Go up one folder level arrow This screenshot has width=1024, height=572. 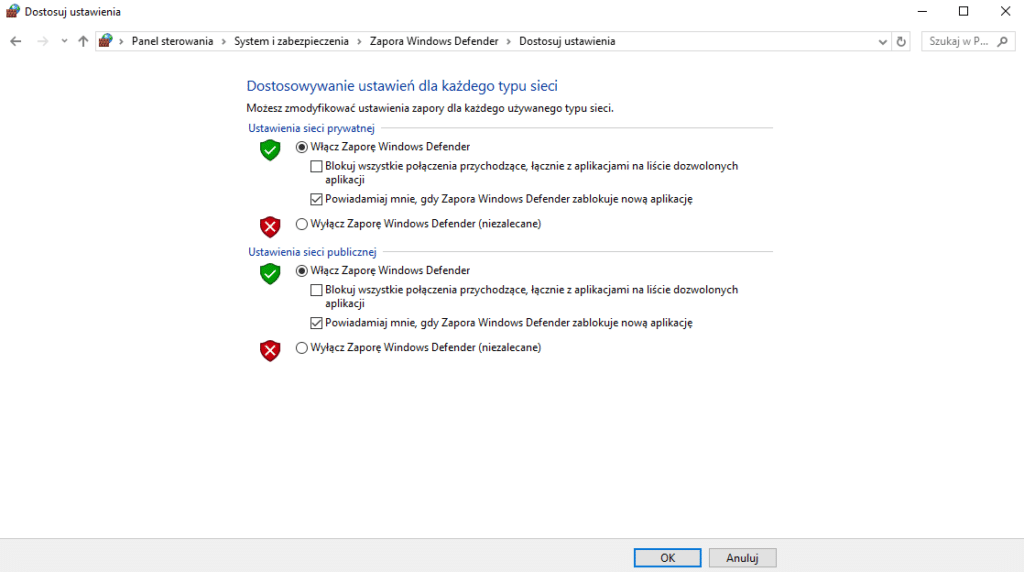(x=83, y=41)
